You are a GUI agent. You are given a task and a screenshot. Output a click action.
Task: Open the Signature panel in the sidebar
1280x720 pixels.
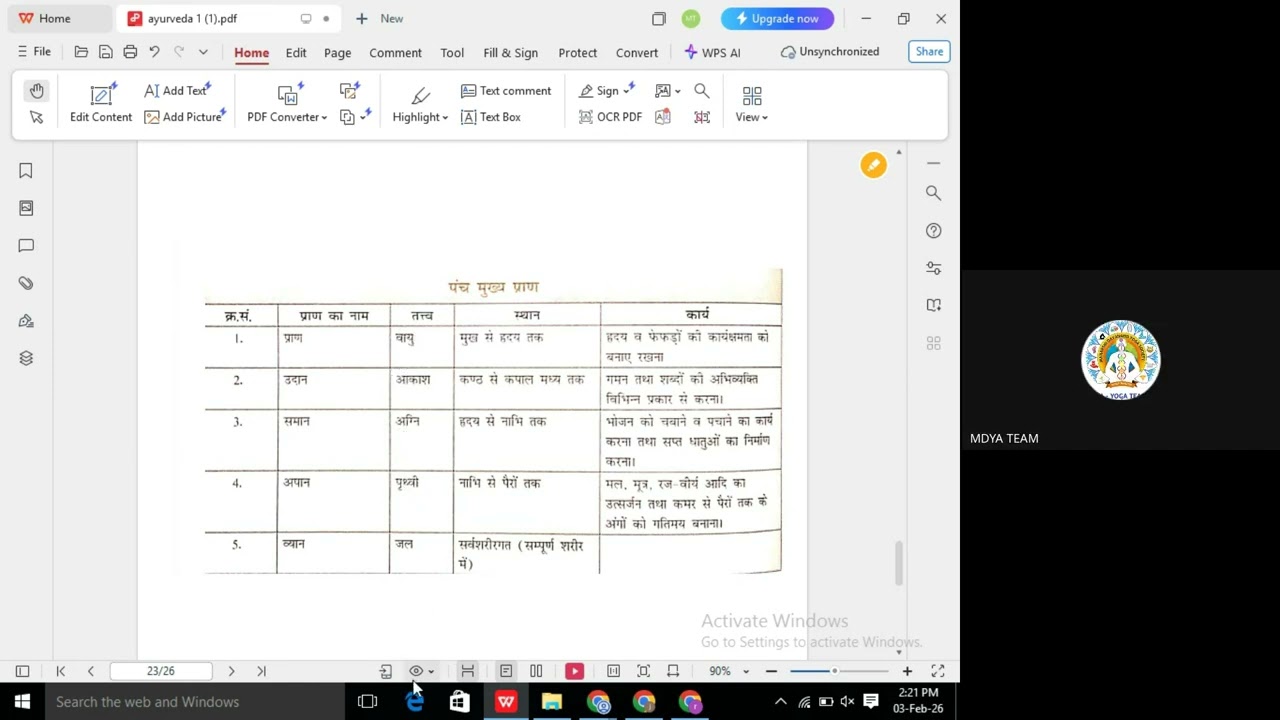(26, 321)
